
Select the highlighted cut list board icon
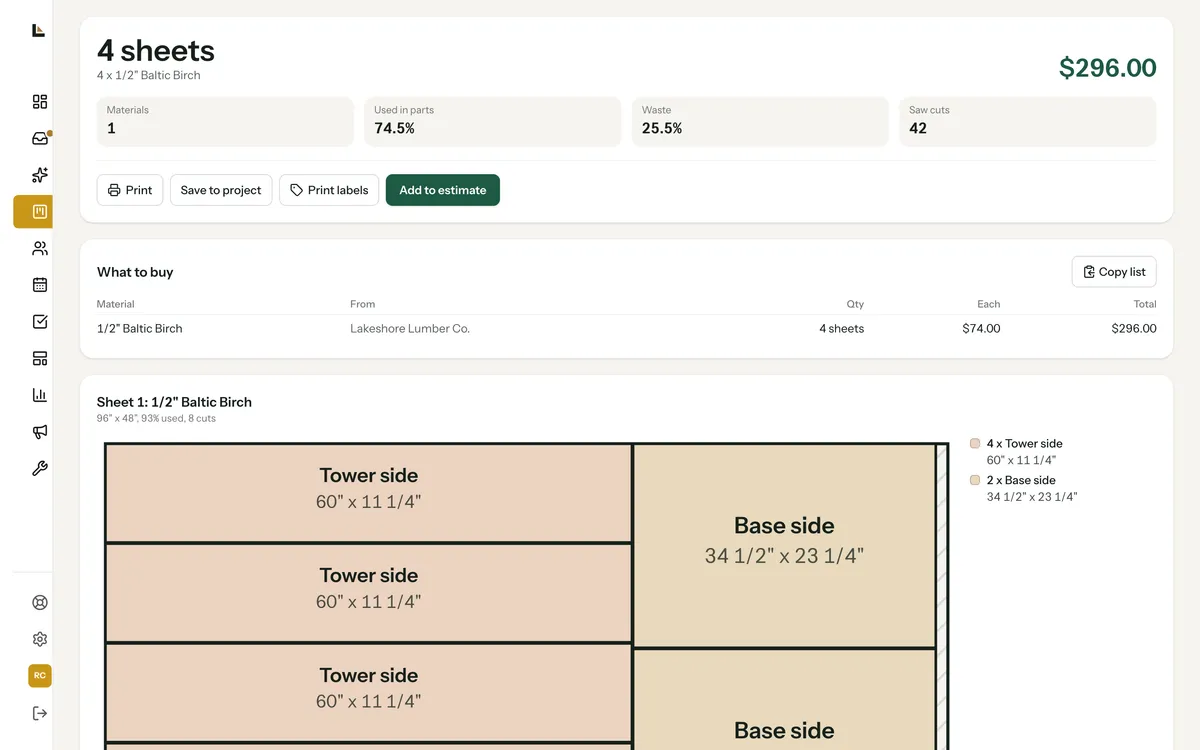click(33, 212)
